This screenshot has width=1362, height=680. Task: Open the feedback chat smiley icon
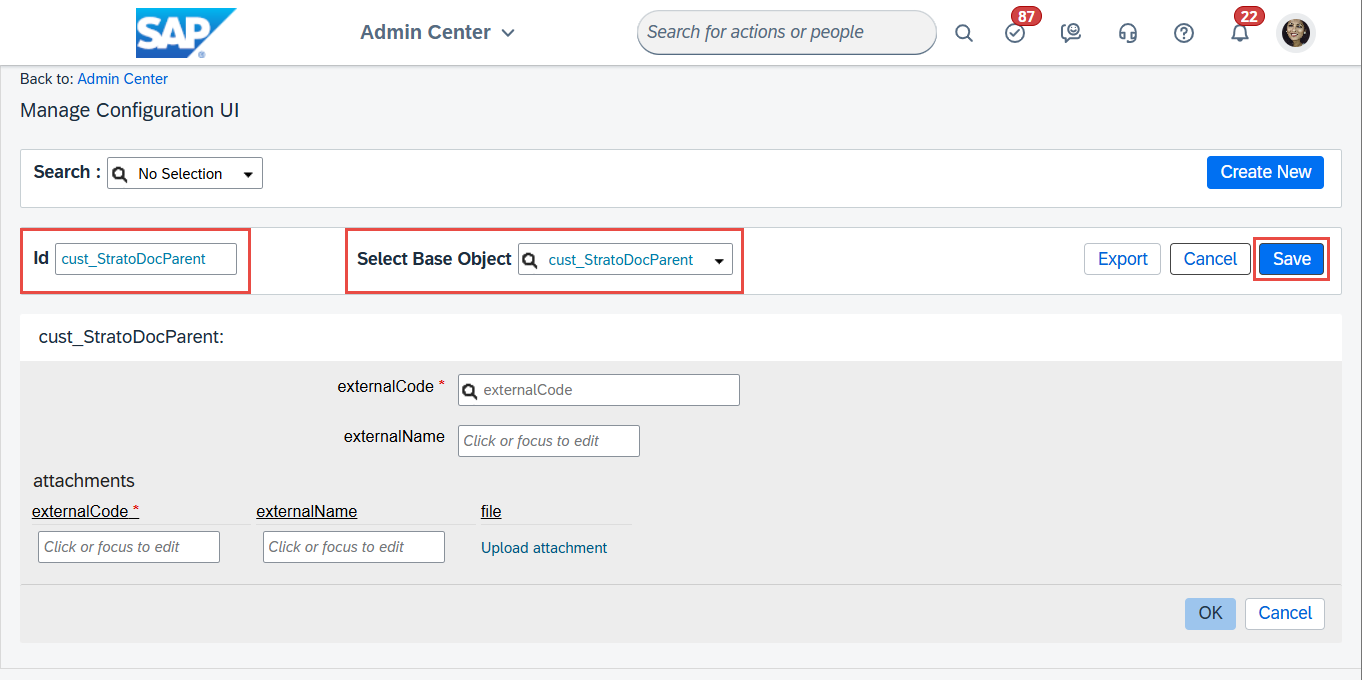tap(1071, 33)
